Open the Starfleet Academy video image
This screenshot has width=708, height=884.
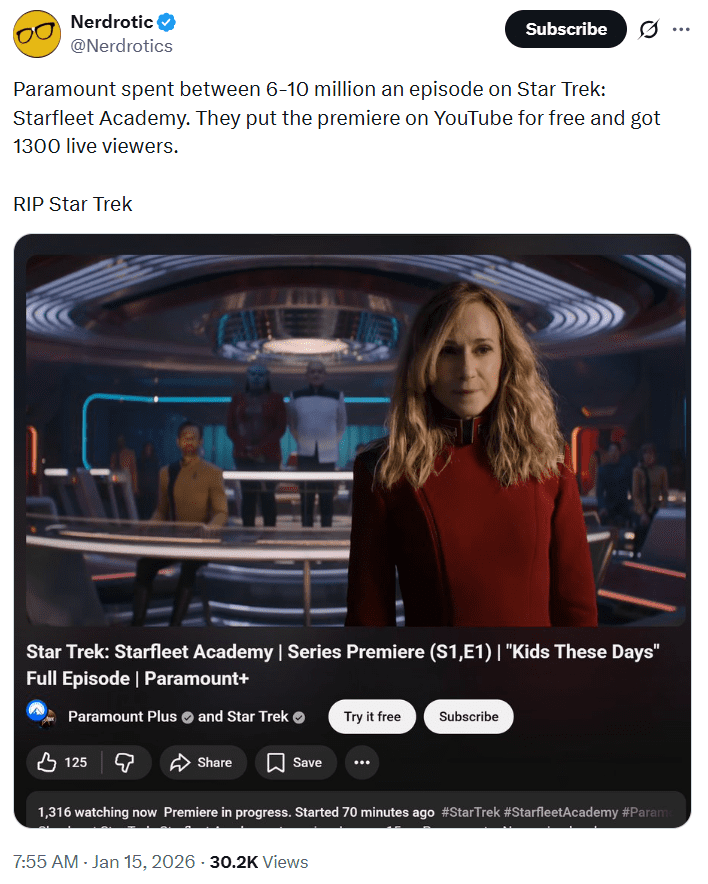356,440
